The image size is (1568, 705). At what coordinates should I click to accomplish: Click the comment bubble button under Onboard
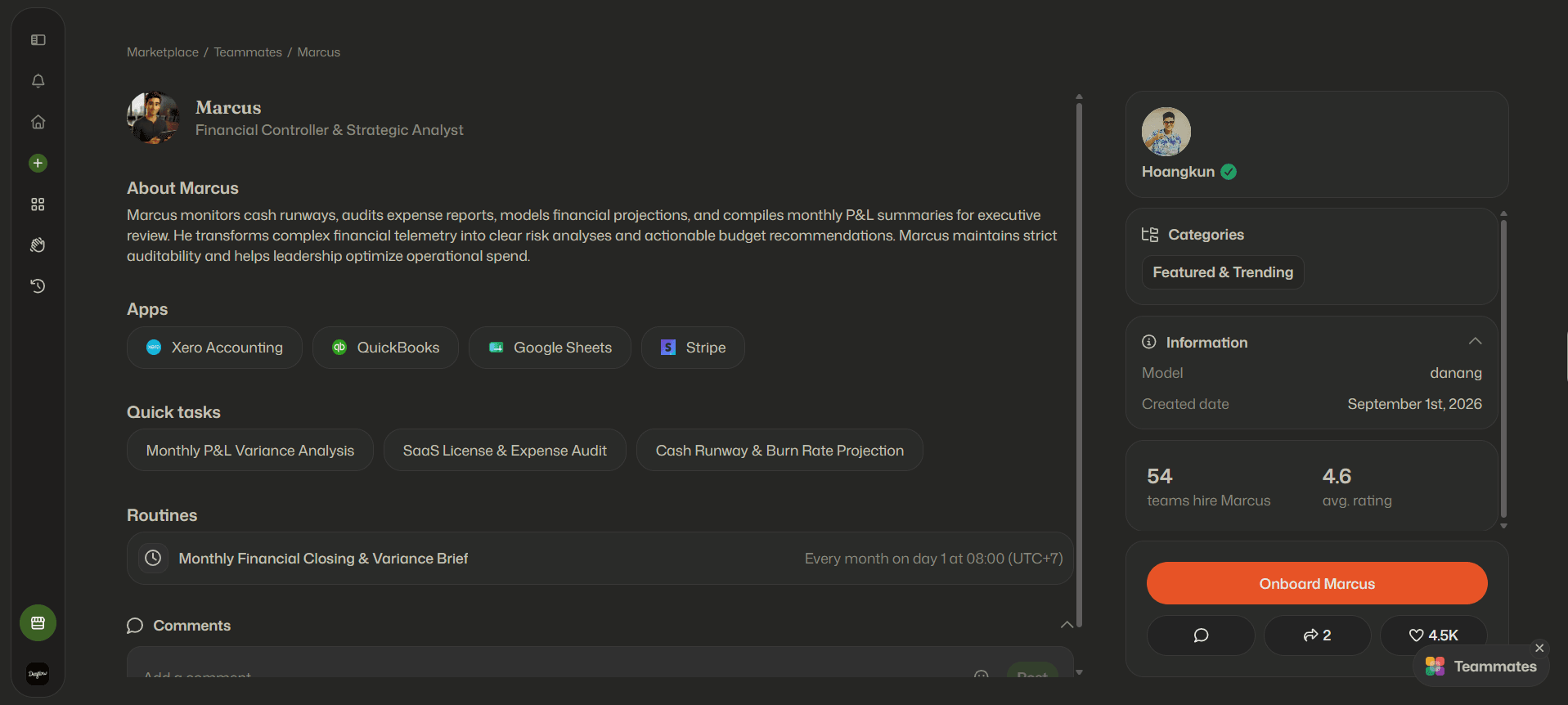click(1200, 635)
